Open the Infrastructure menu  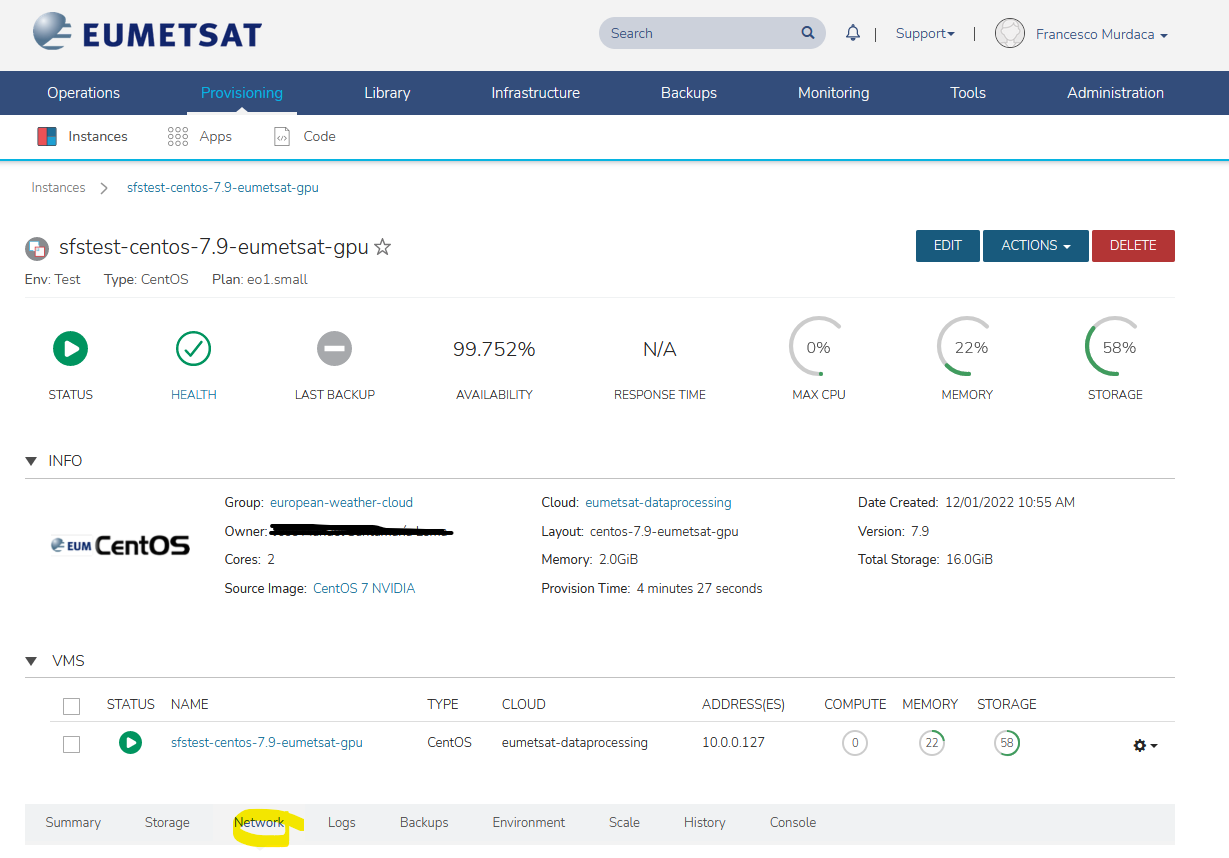[536, 93]
